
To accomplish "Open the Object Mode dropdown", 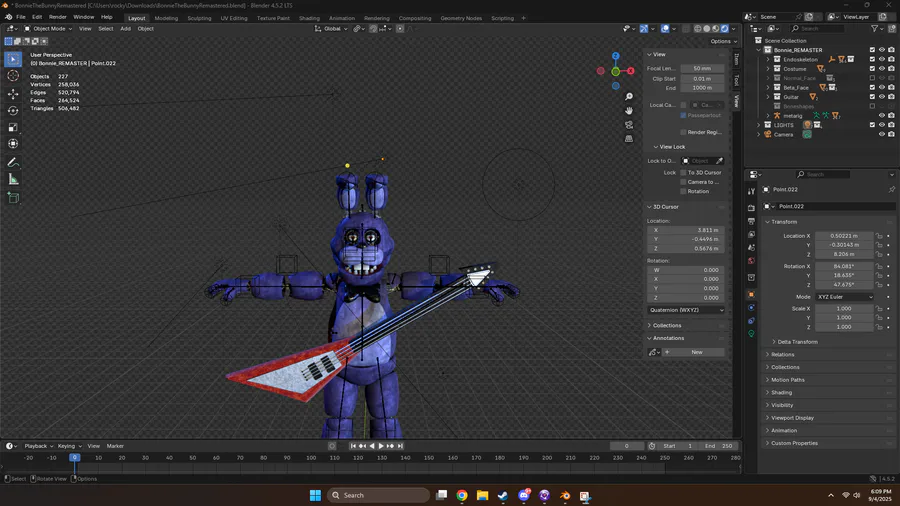I will coord(48,29).
